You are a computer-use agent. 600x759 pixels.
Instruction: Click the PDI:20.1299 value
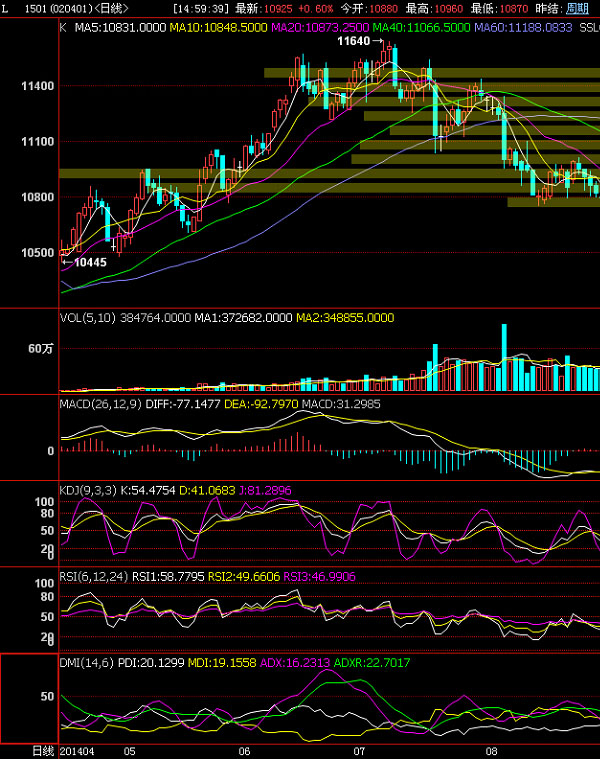click(x=151, y=663)
